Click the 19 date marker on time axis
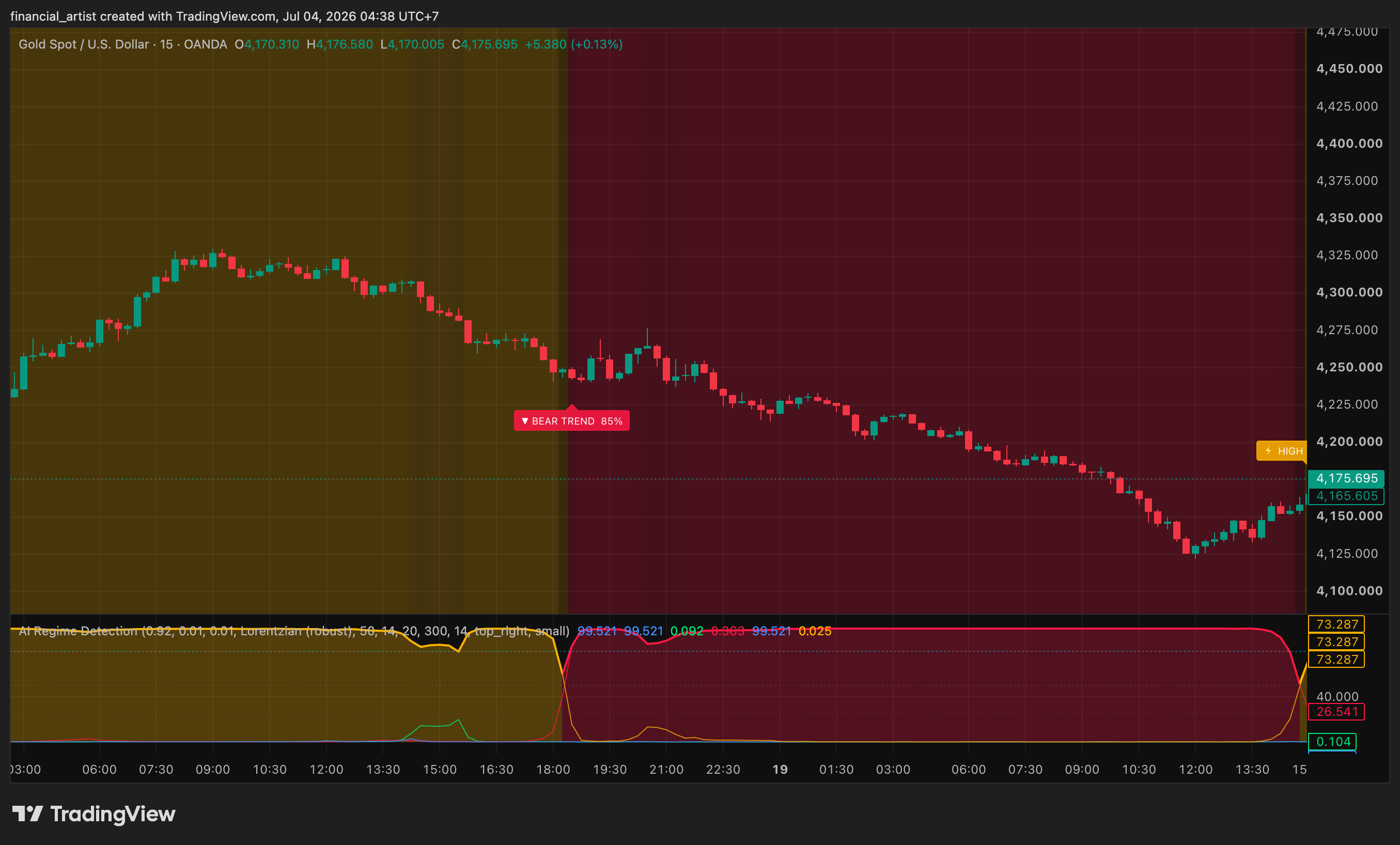The image size is (1400, 845). [780, 770]
